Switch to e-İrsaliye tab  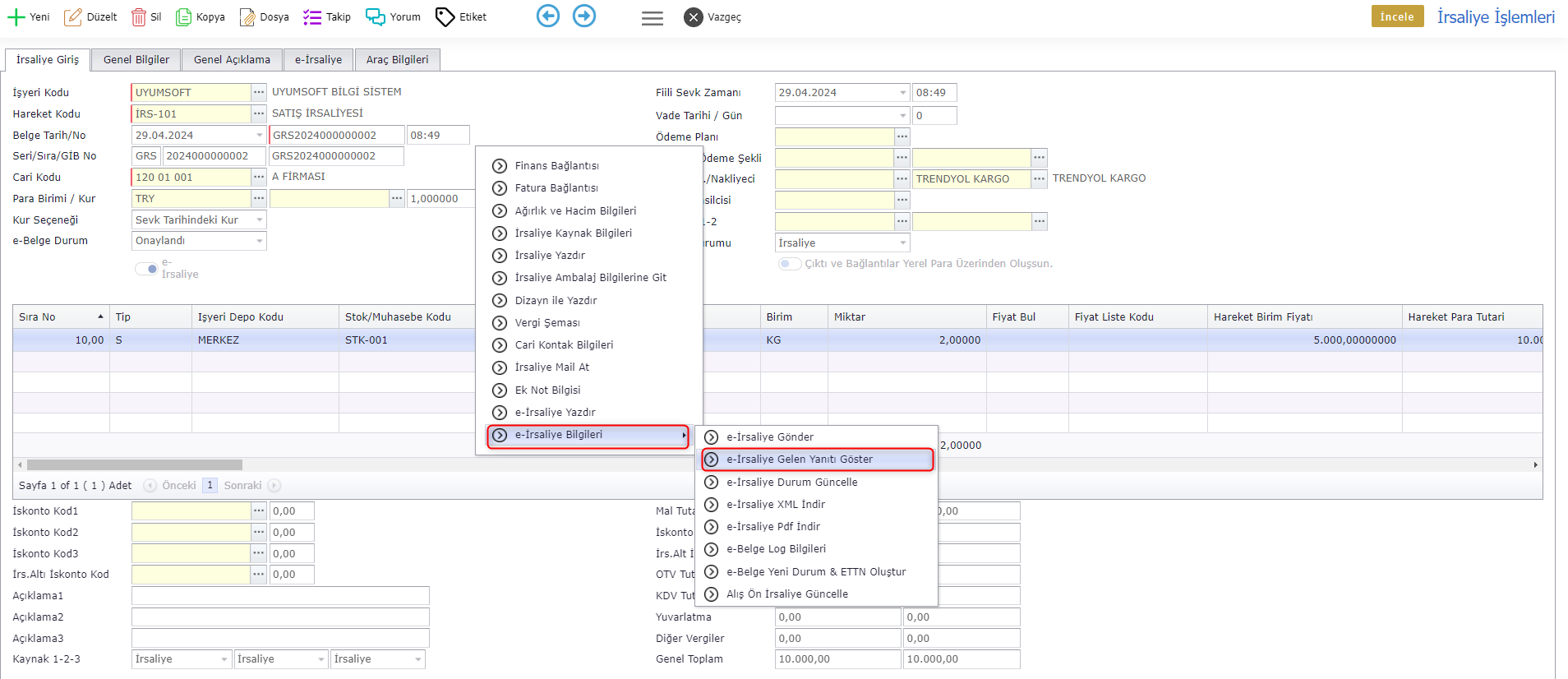pyautogui.click(x=318, y=59)
